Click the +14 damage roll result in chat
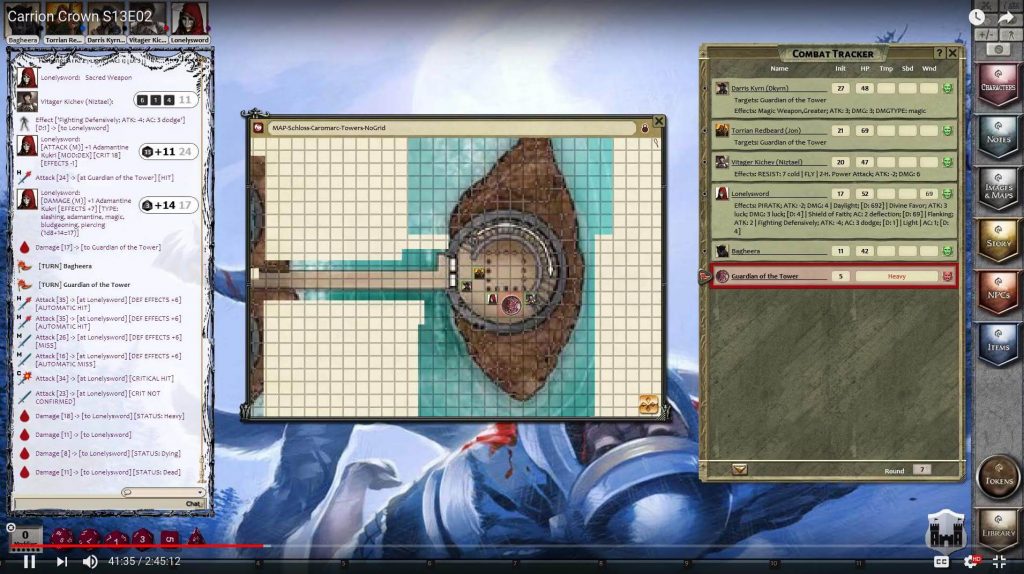The width and height of the screenshot is (1024, 574). (168, 205)
